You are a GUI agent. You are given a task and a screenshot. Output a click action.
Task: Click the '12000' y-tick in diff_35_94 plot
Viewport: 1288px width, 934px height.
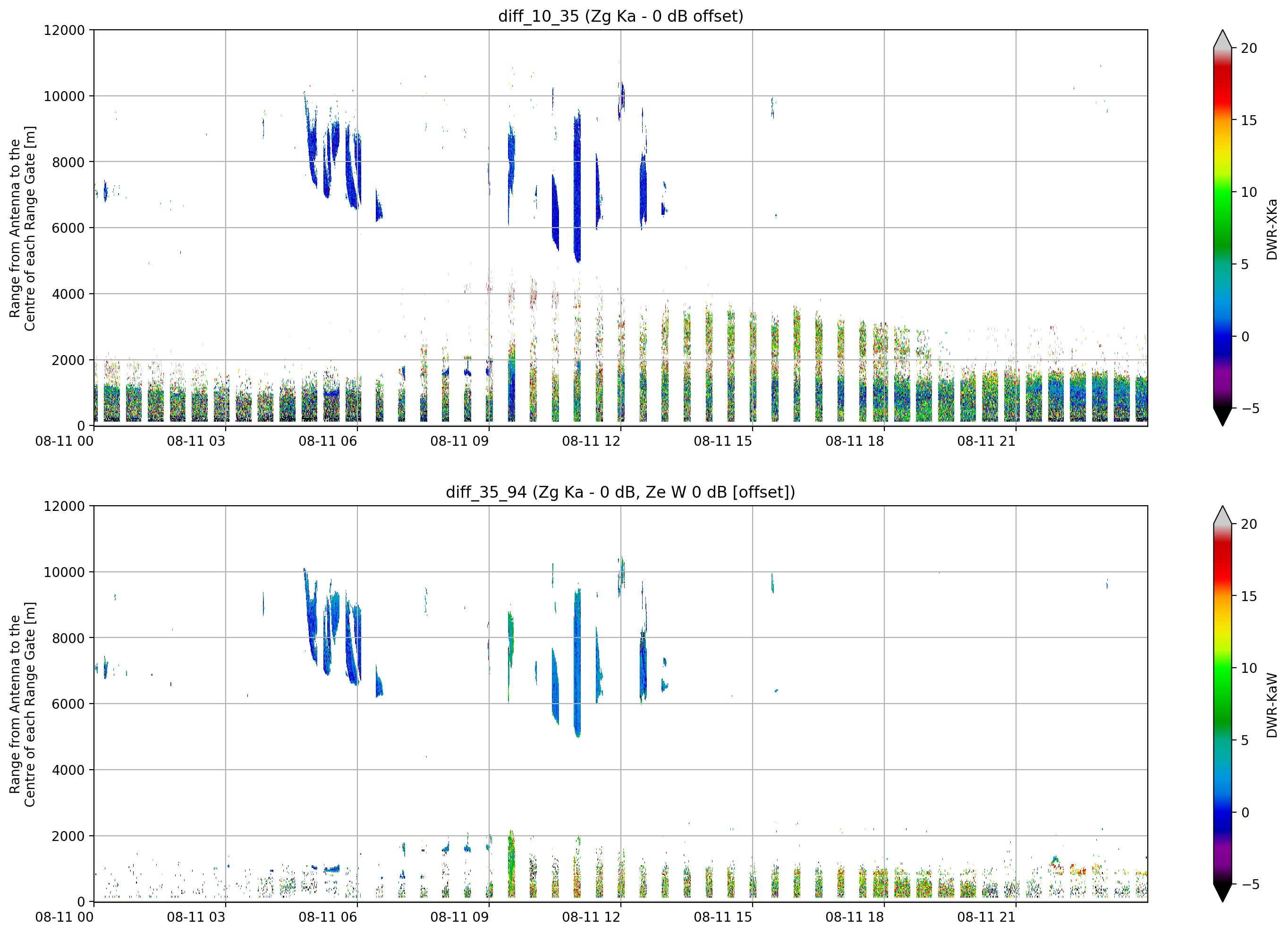click(x=64, y=506)
